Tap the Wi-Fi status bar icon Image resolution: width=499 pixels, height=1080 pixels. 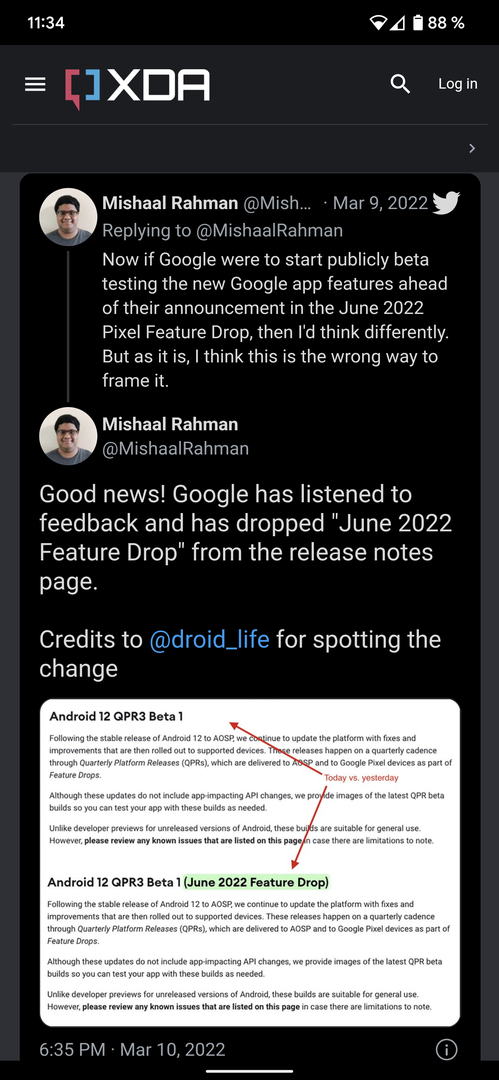pos(378,23)
